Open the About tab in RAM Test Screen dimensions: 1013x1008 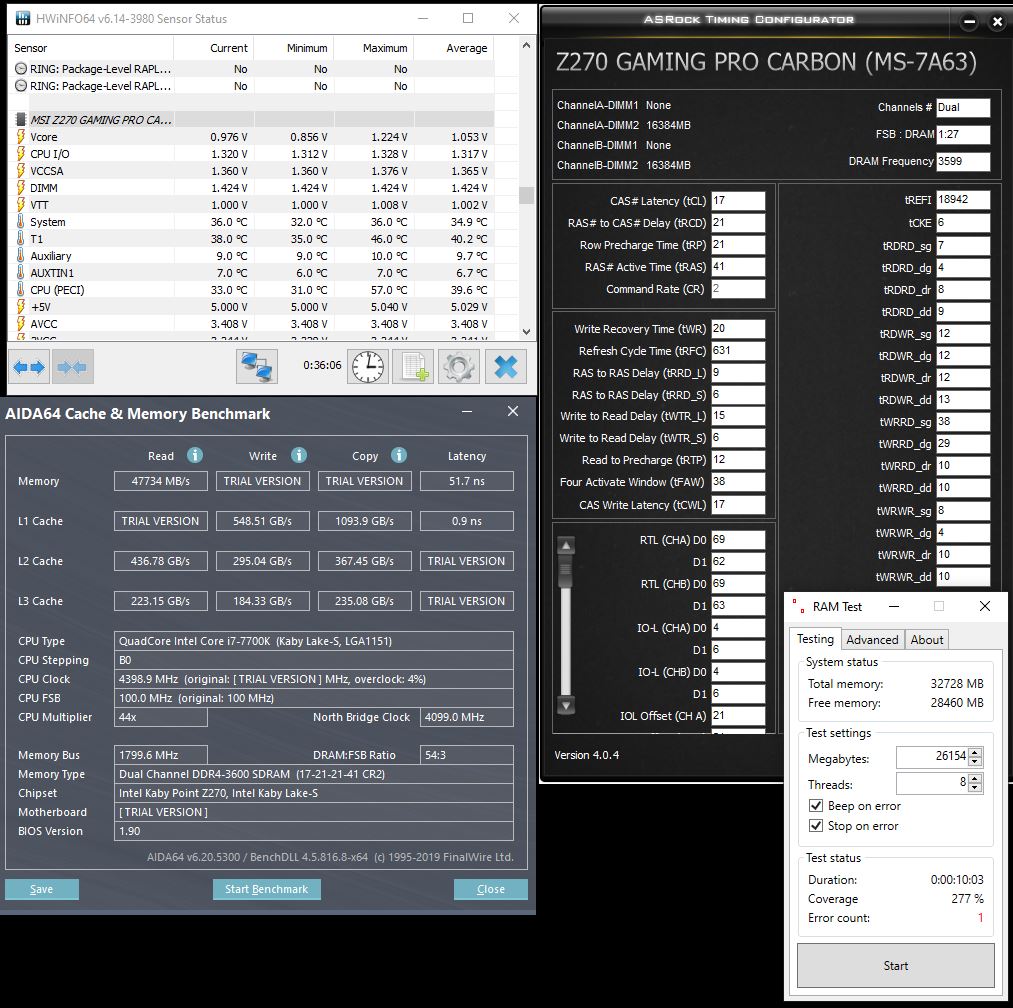click(x=926, y=640)
